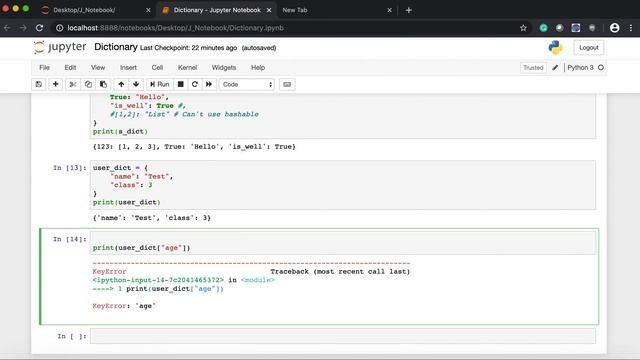The width and height of the screenshot is (640, 360).
Task: Click the print(s_dict) code line
Action: tap(120, 131)
